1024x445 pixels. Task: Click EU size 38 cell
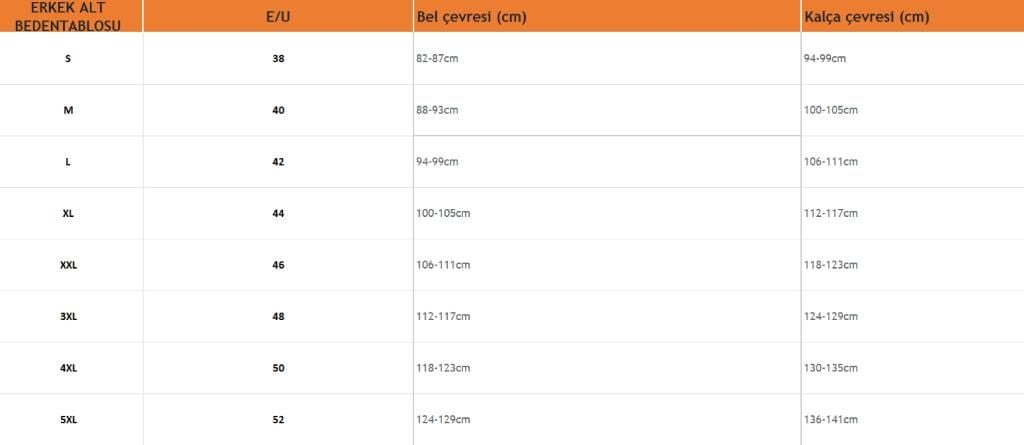point(278,59)
